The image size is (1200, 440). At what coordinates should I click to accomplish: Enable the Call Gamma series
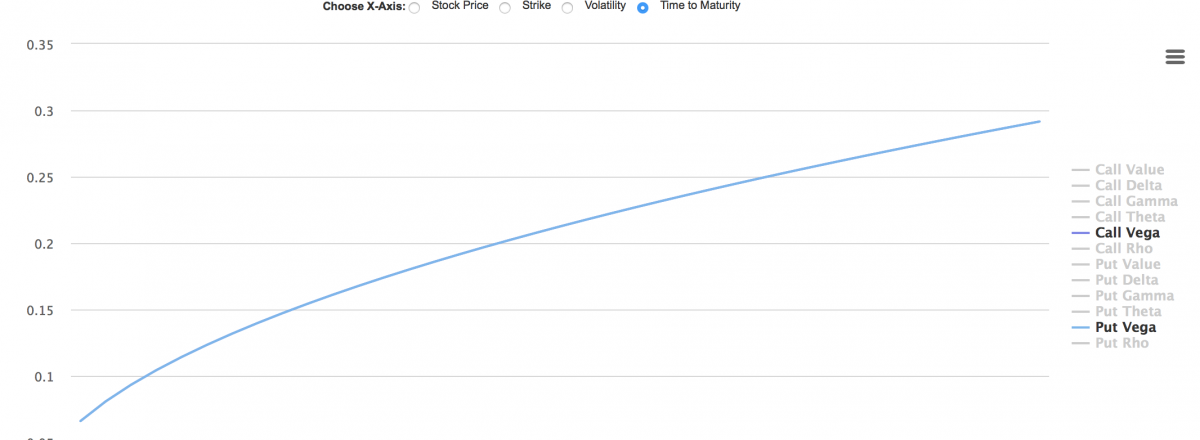[1134, 201]
